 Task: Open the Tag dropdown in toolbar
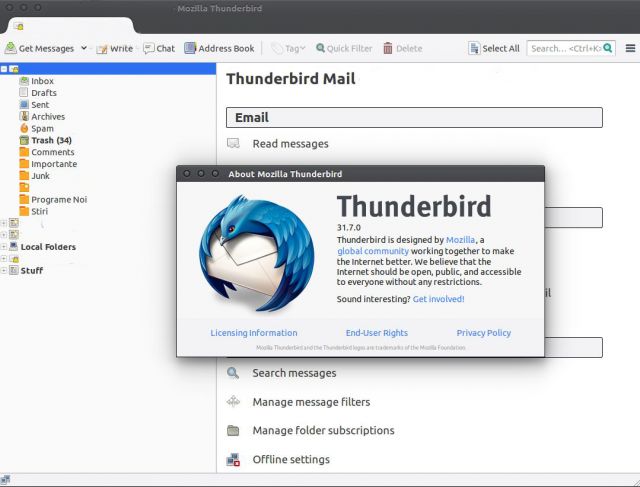(x=289, y=48)
